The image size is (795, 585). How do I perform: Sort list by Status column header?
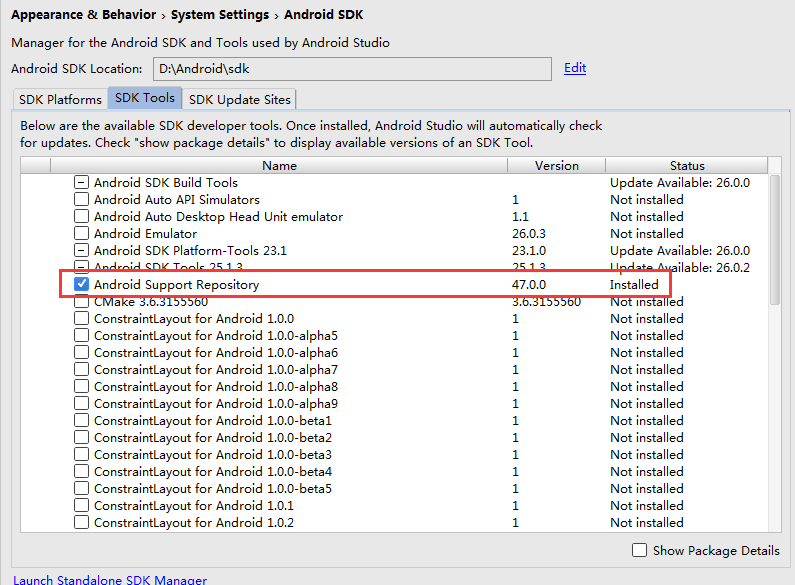point(687,166)
